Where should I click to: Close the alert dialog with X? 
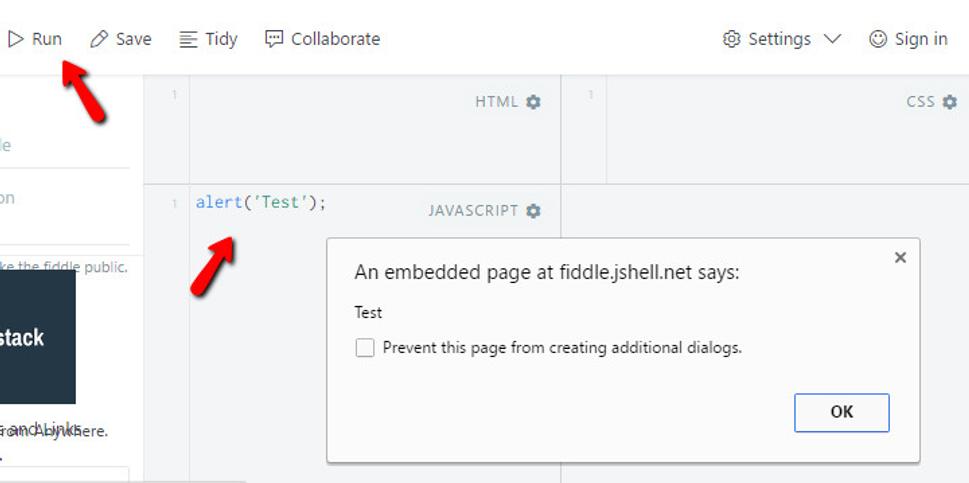tap(900, 258)
